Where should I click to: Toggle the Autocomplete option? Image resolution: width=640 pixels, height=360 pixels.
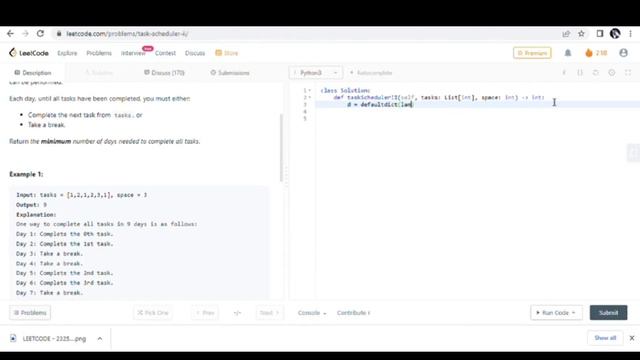[371, 73]
